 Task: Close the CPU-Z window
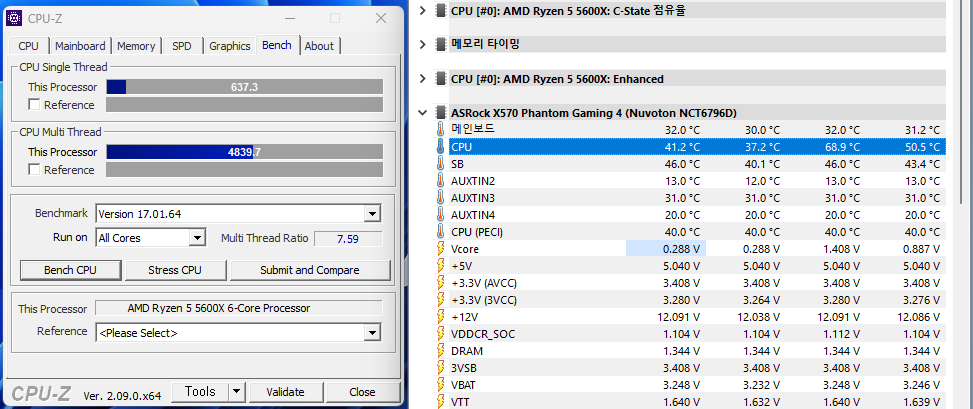pos(381,18)
